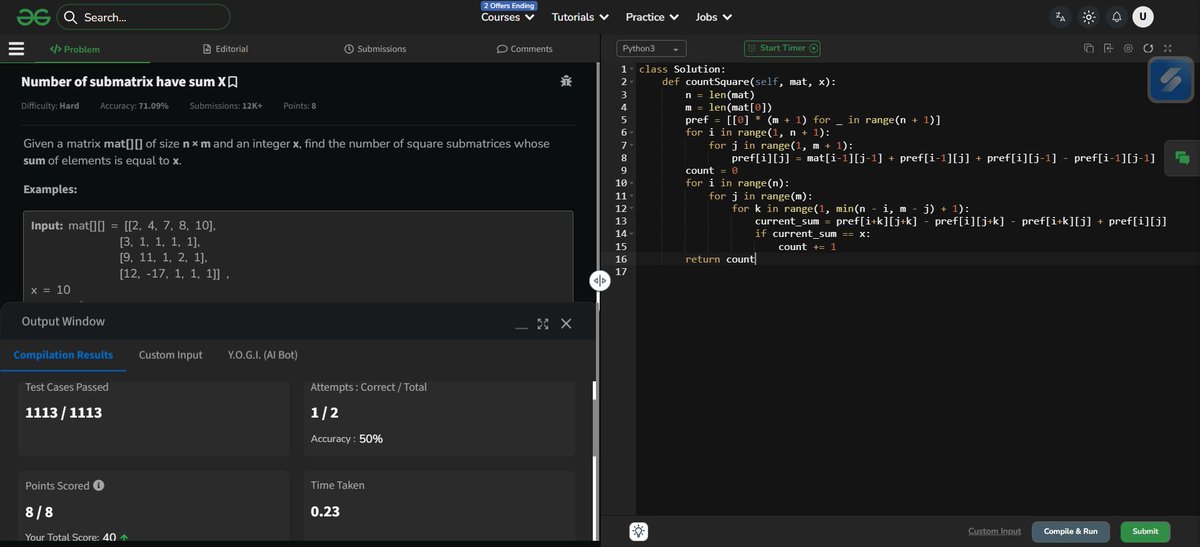Switch to the Custom Input tab
This screenshot has width=1200, height=547.
pyautogui.click(x=170, y=355)
